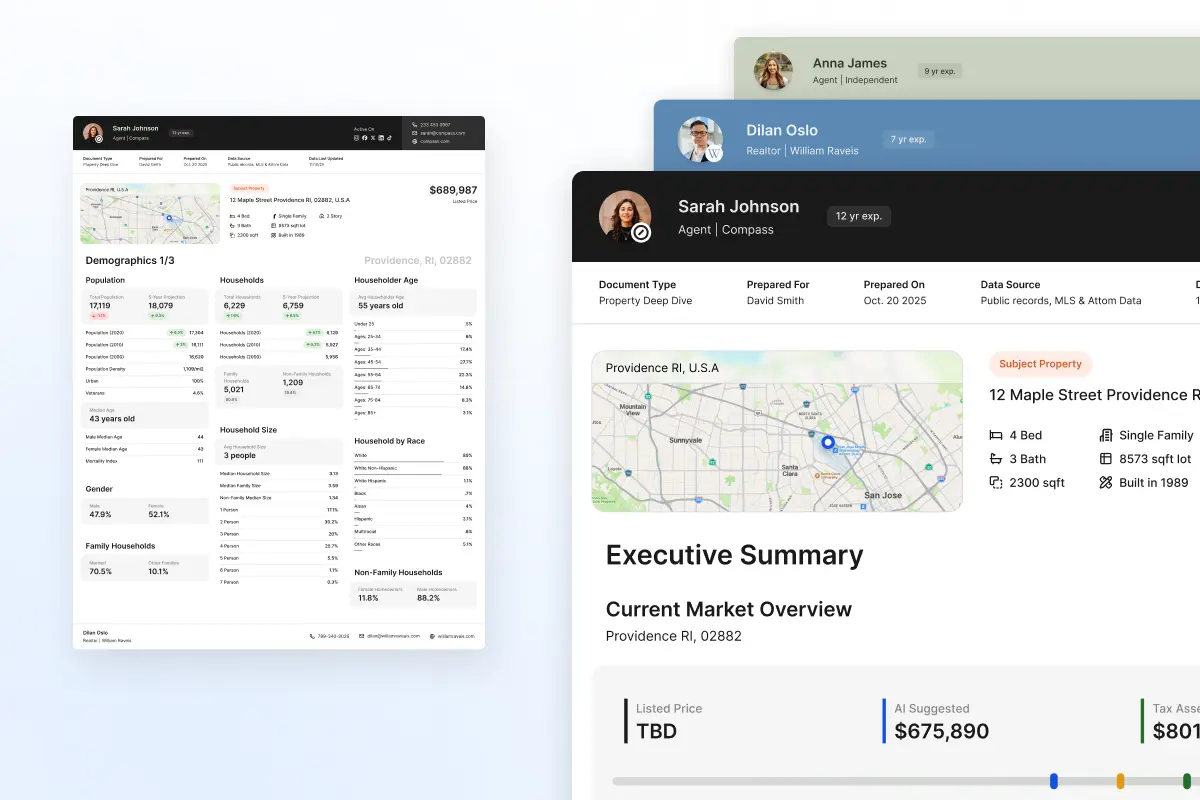Image resolution: width=1200 pixels, height=800 pixels.
Task: Click the Subject Property badge
Action: pyautogui.click(x=1040, y=364)
